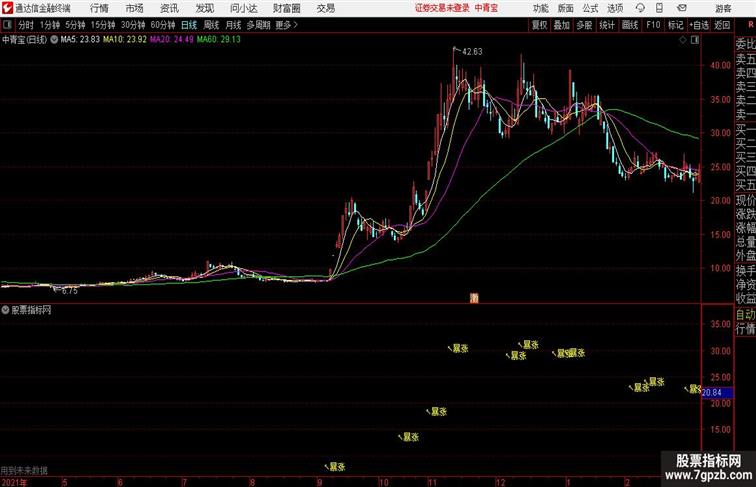
Task: Open the 功能 menu
Action: point(540,8)
